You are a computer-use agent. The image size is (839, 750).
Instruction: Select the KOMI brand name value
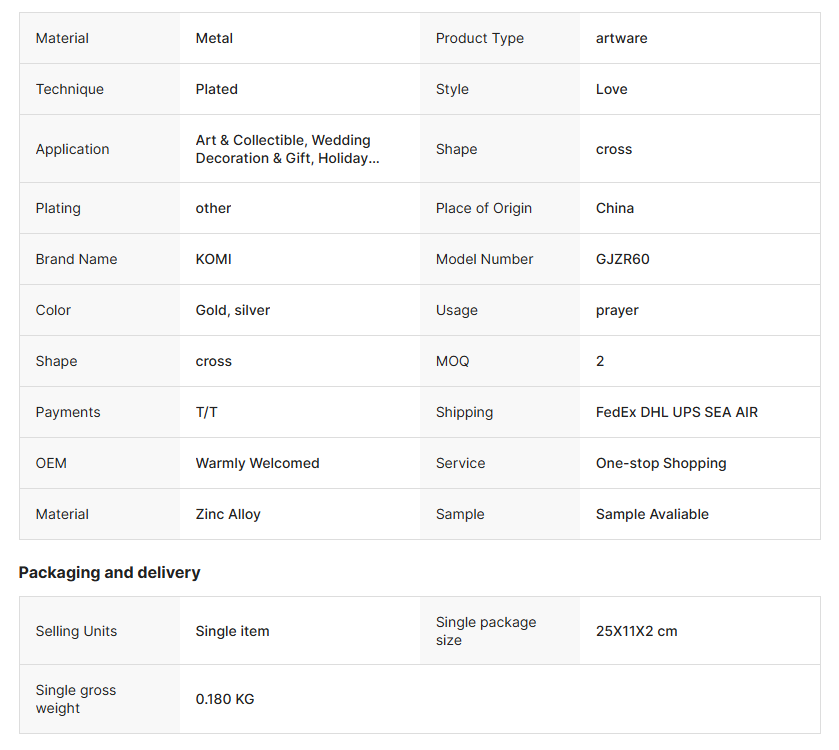[213, 259]
